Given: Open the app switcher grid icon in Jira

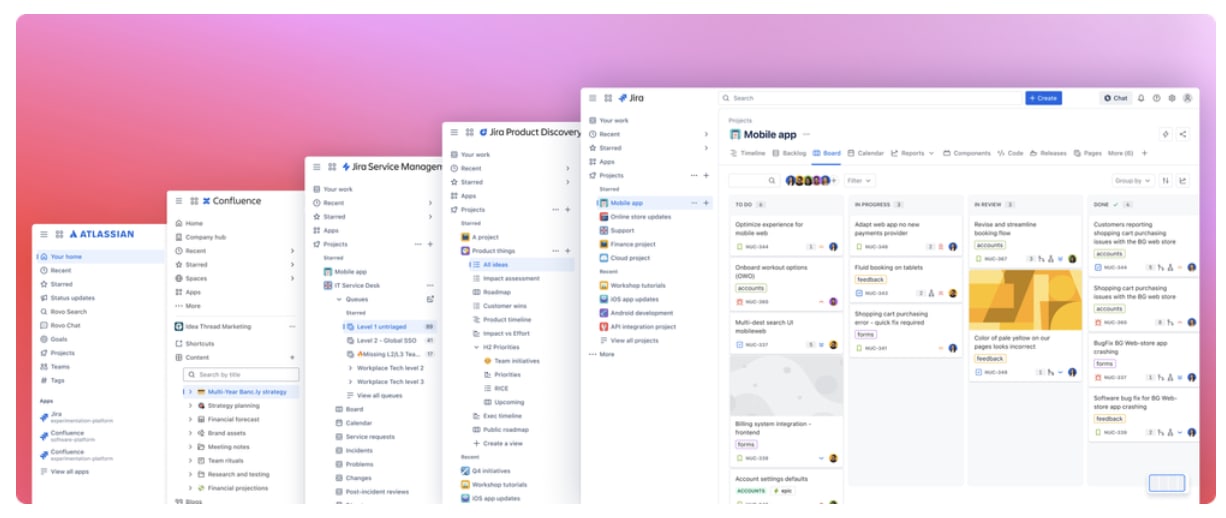Looking at the screenshot, I should point(608,98).
